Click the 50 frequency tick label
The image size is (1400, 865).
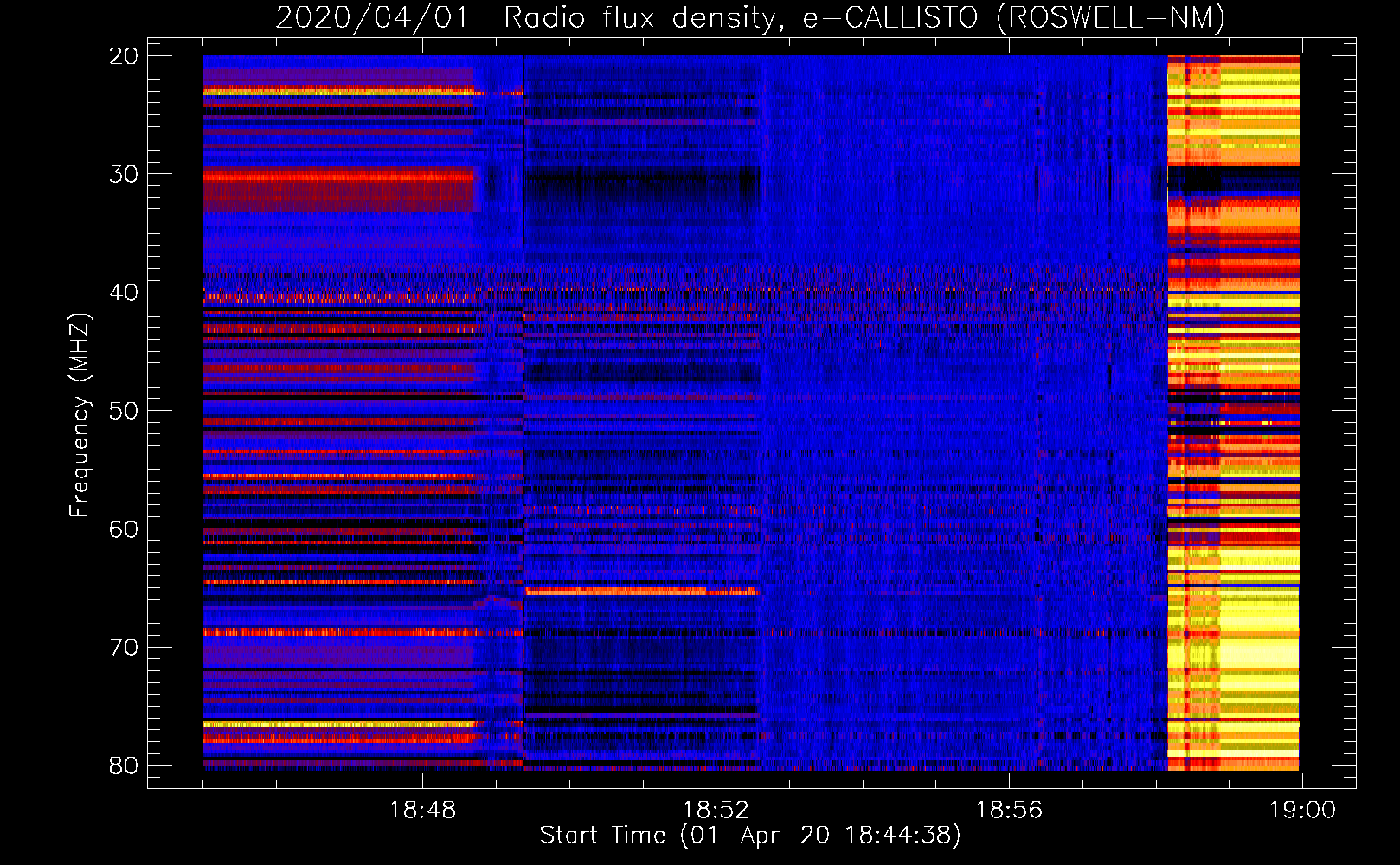click(124, 411)
